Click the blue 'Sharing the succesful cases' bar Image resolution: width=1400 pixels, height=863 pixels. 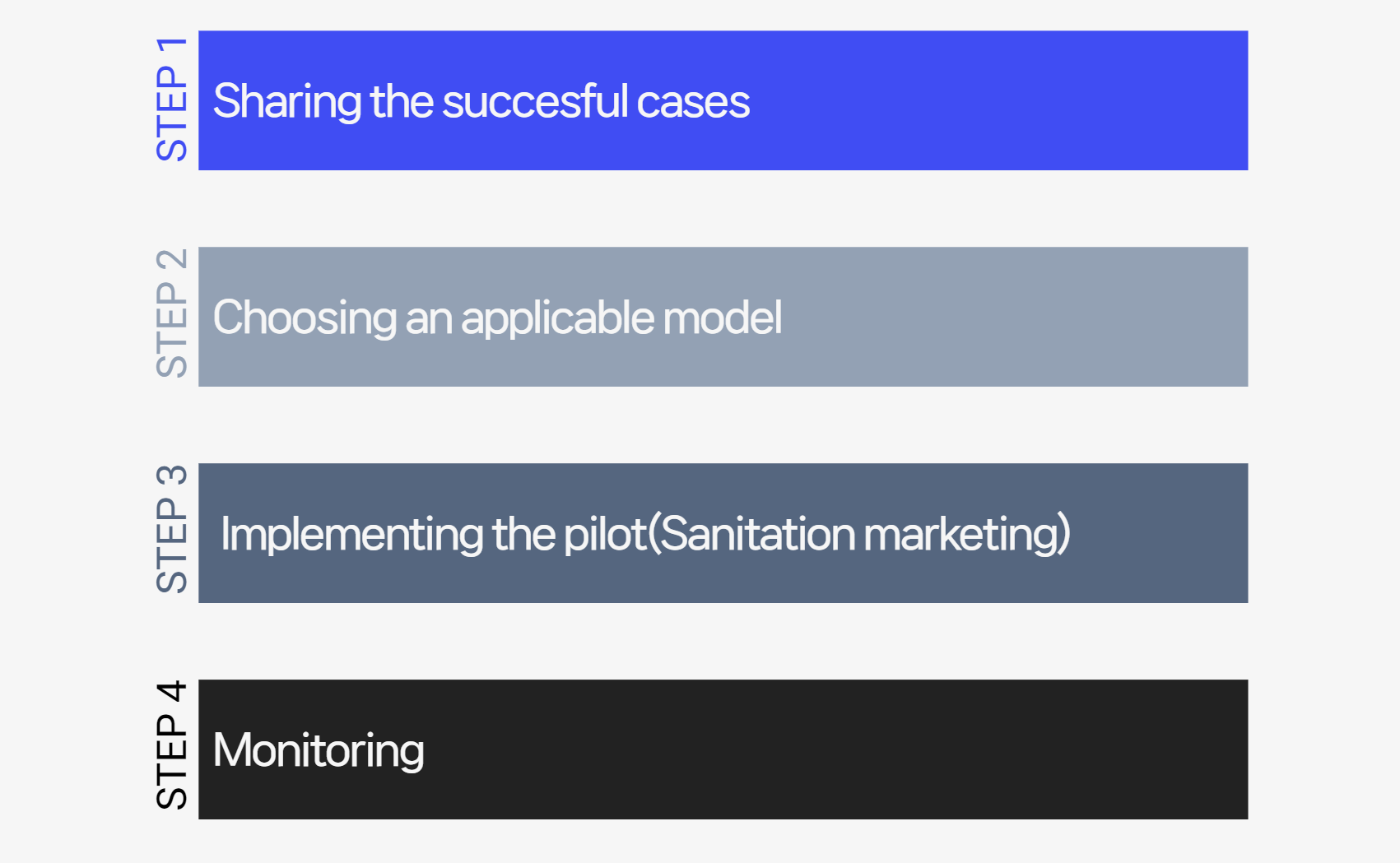[x=723, y=100]
